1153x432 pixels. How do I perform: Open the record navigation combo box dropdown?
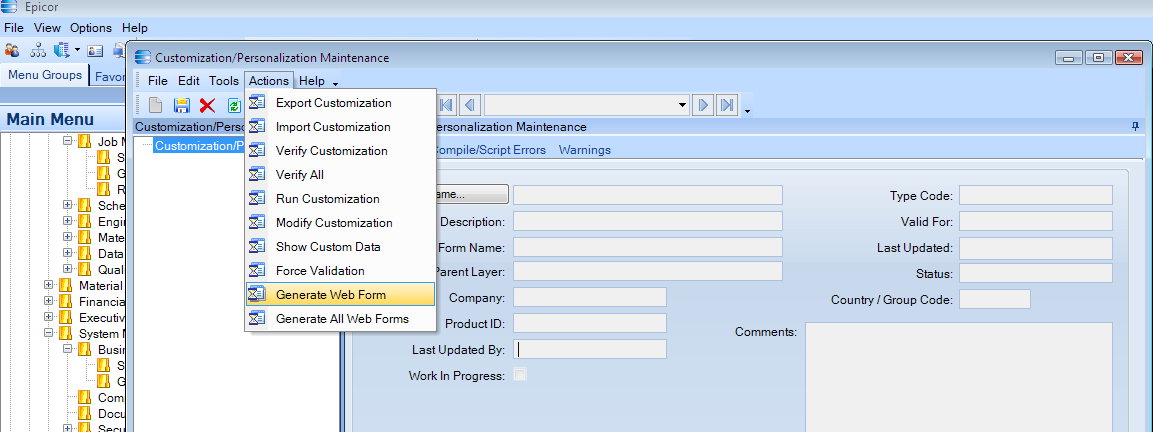click(x=682, y=105)
